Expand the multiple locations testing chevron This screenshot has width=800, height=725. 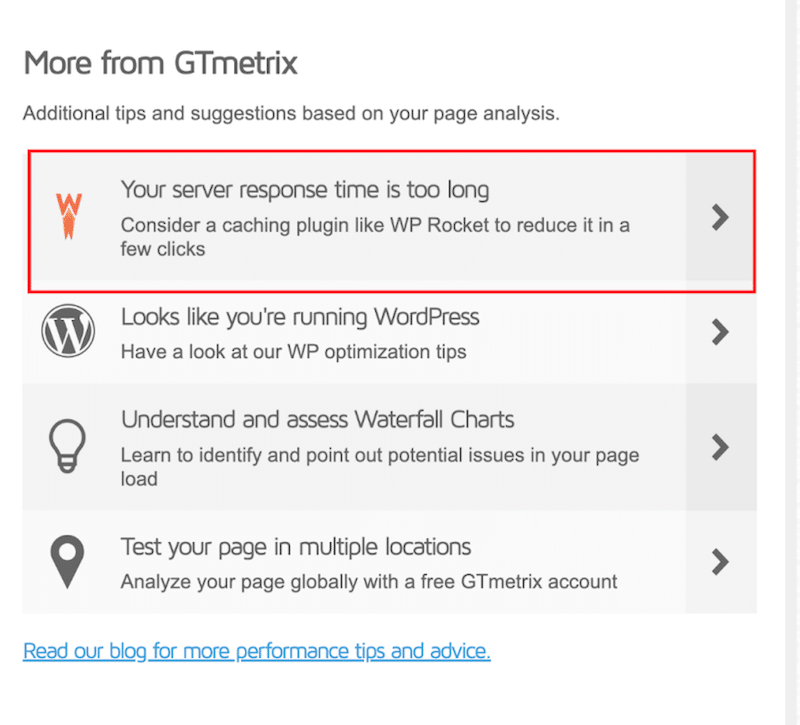pyautogui.click(x=722, y=562)
